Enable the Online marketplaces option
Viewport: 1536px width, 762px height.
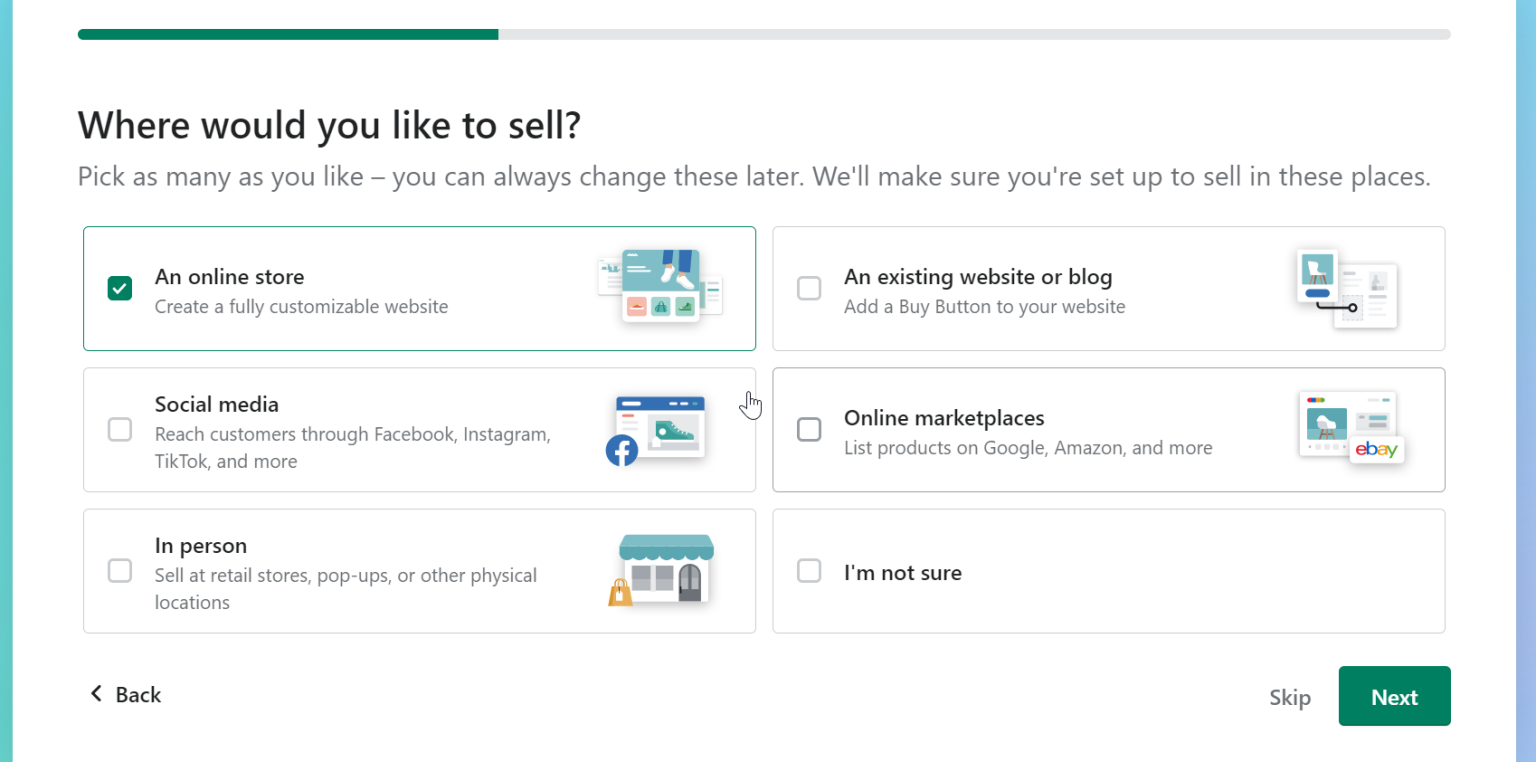[809, 429]
